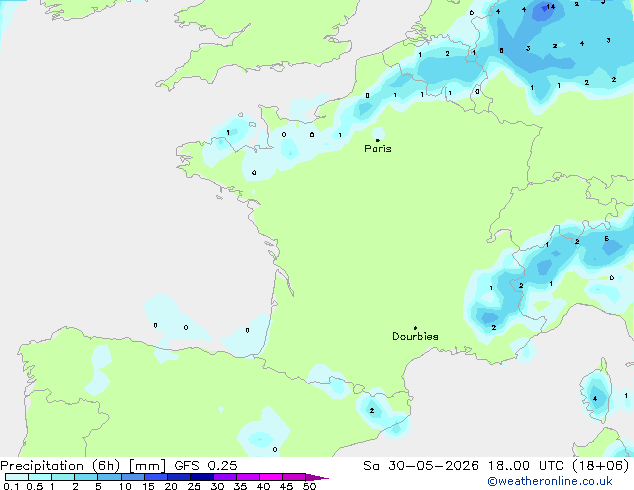The height and width of the screenshot is (490, 634).
Task: Pick the 5–10 mm legend color swatch
Action: [109, 477]
